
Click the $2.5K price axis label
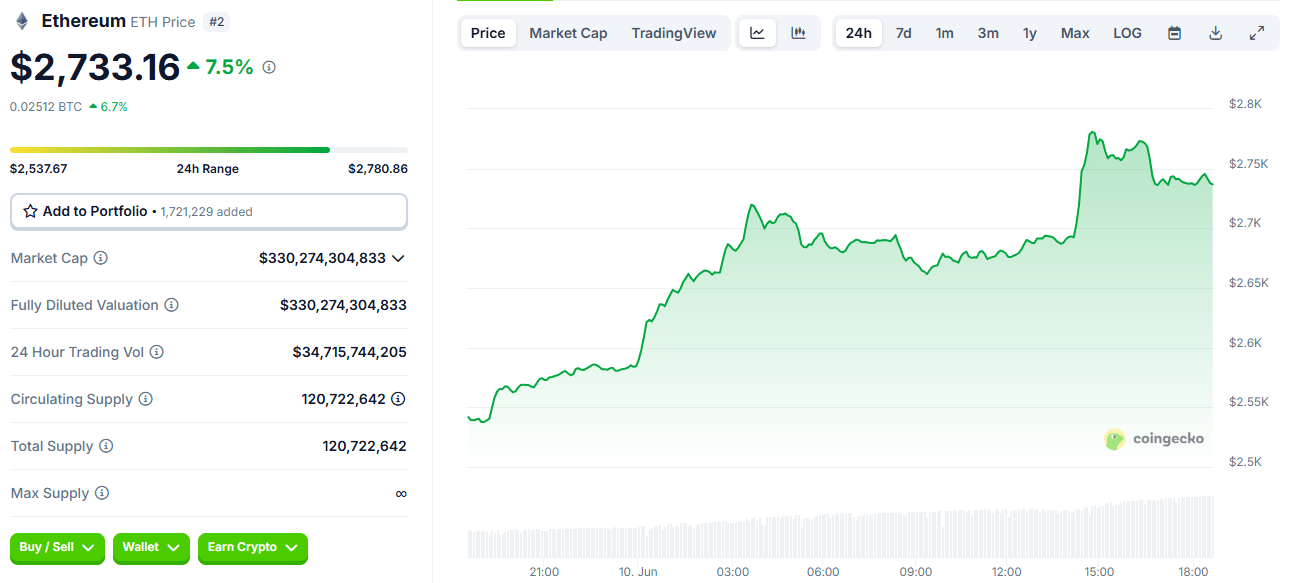[x=1245, y=462]
